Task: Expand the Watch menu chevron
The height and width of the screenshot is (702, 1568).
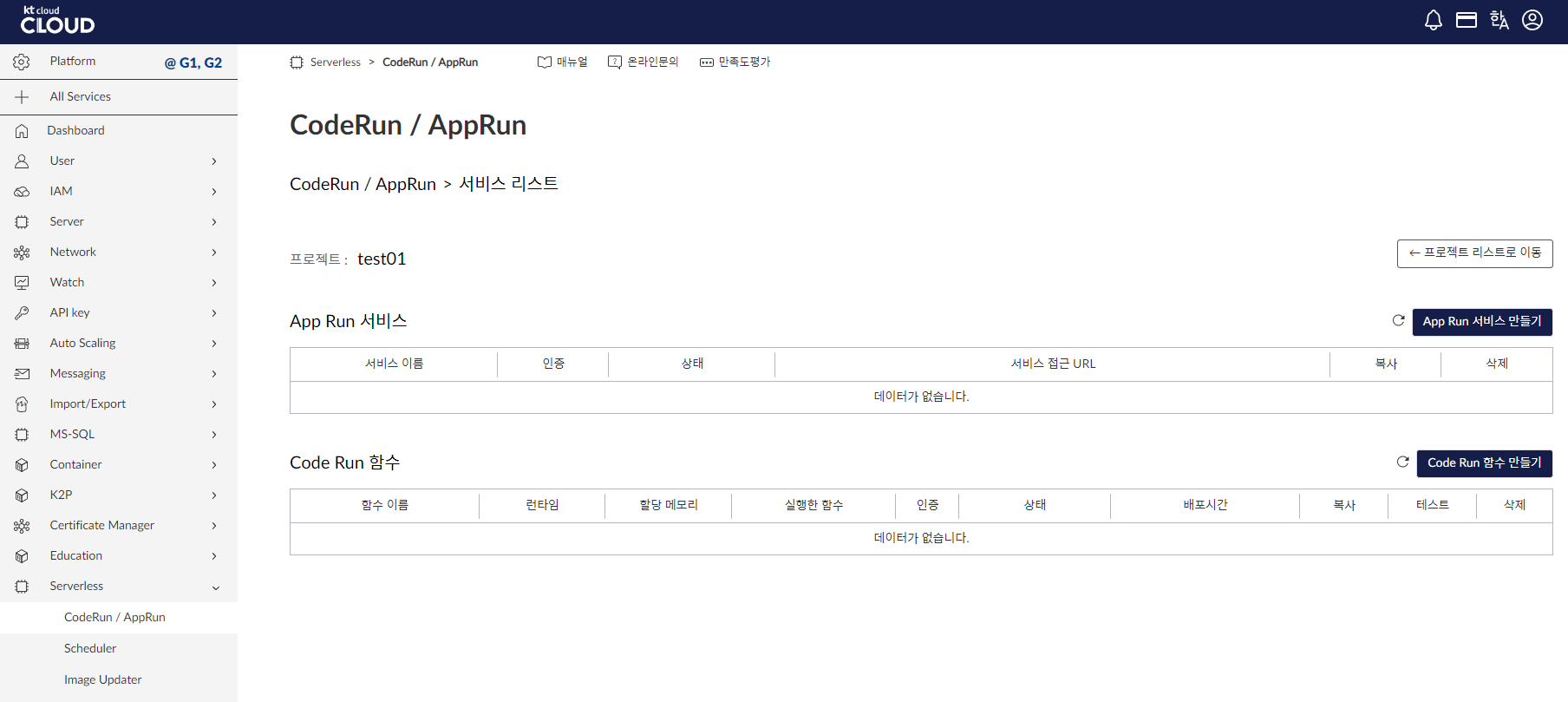Action: [x=214, y=283]
